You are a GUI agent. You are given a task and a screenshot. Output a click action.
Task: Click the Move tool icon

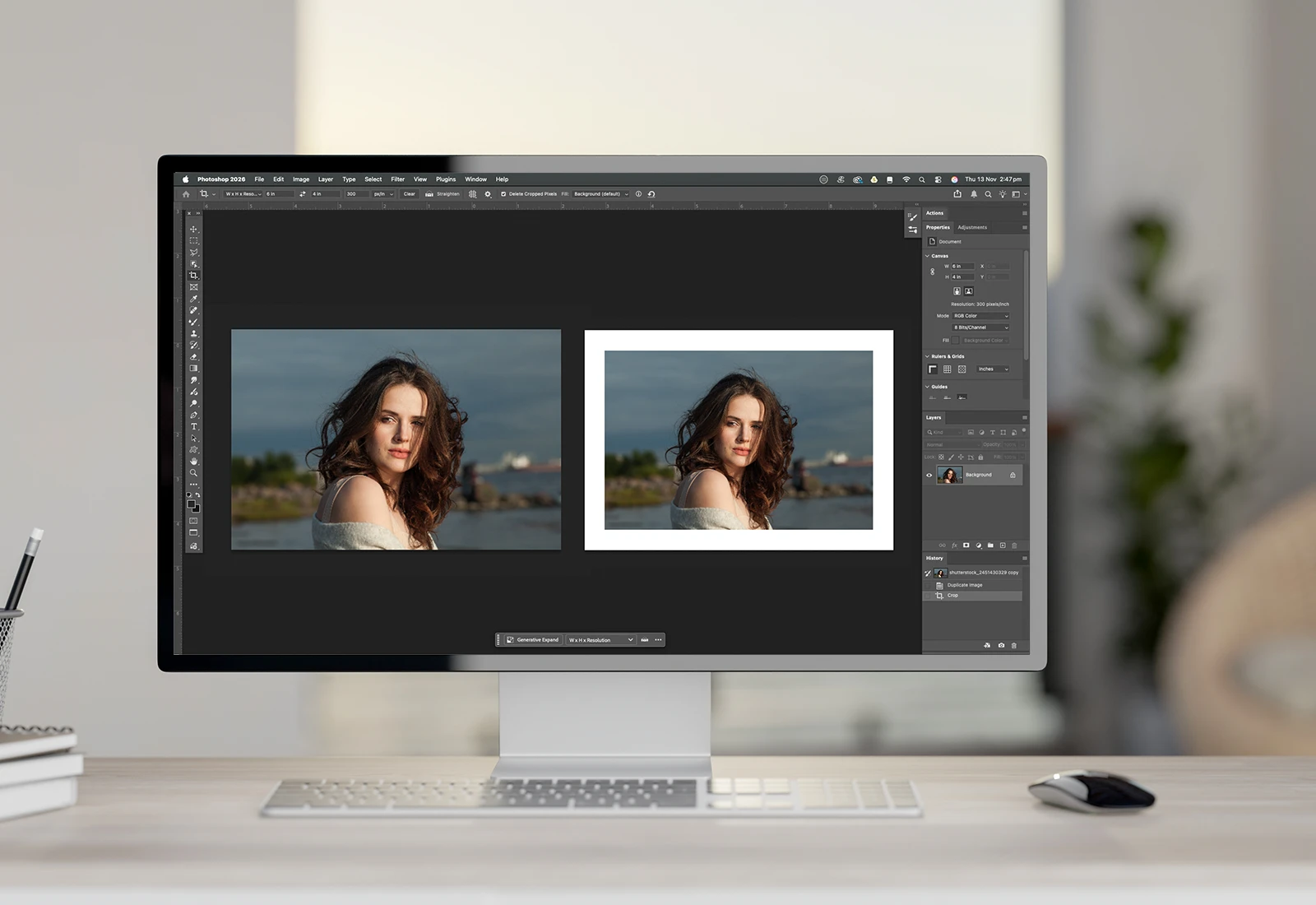[x=194, y=230]
